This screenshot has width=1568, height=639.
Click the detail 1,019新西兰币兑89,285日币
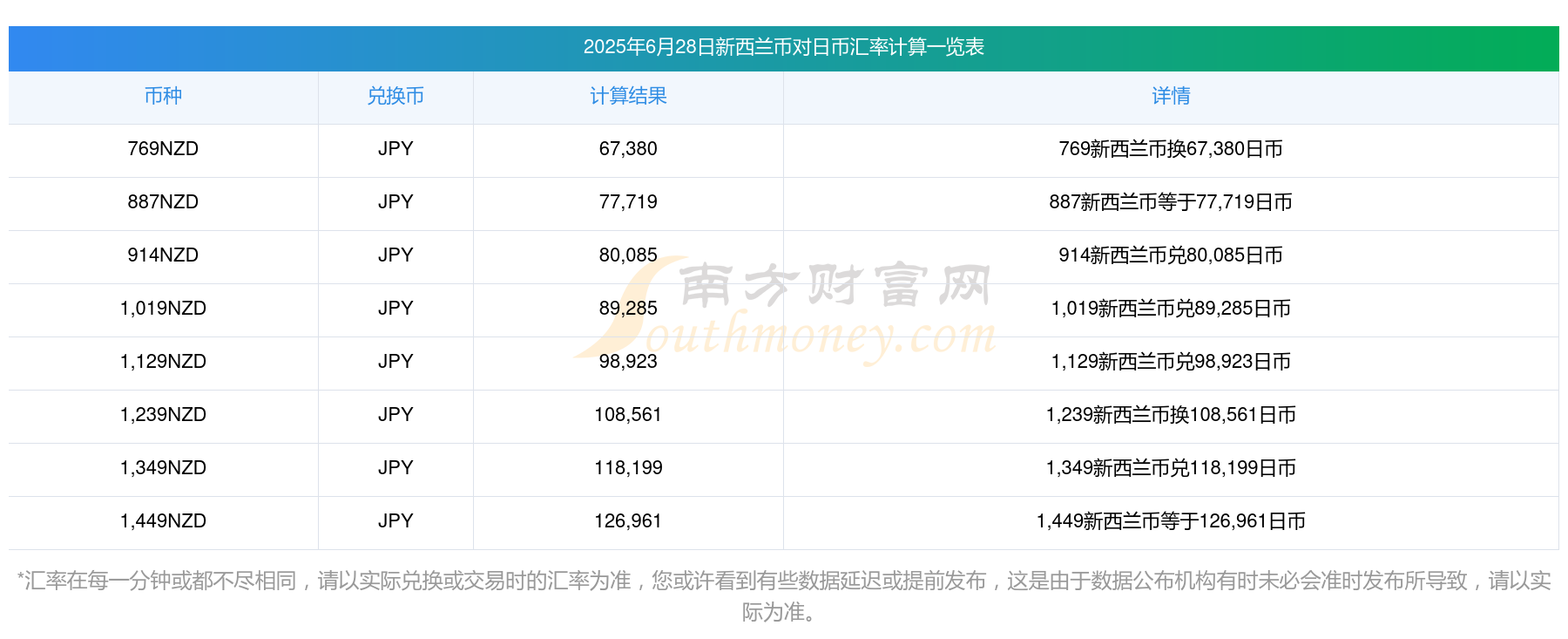coord(1171,309)
